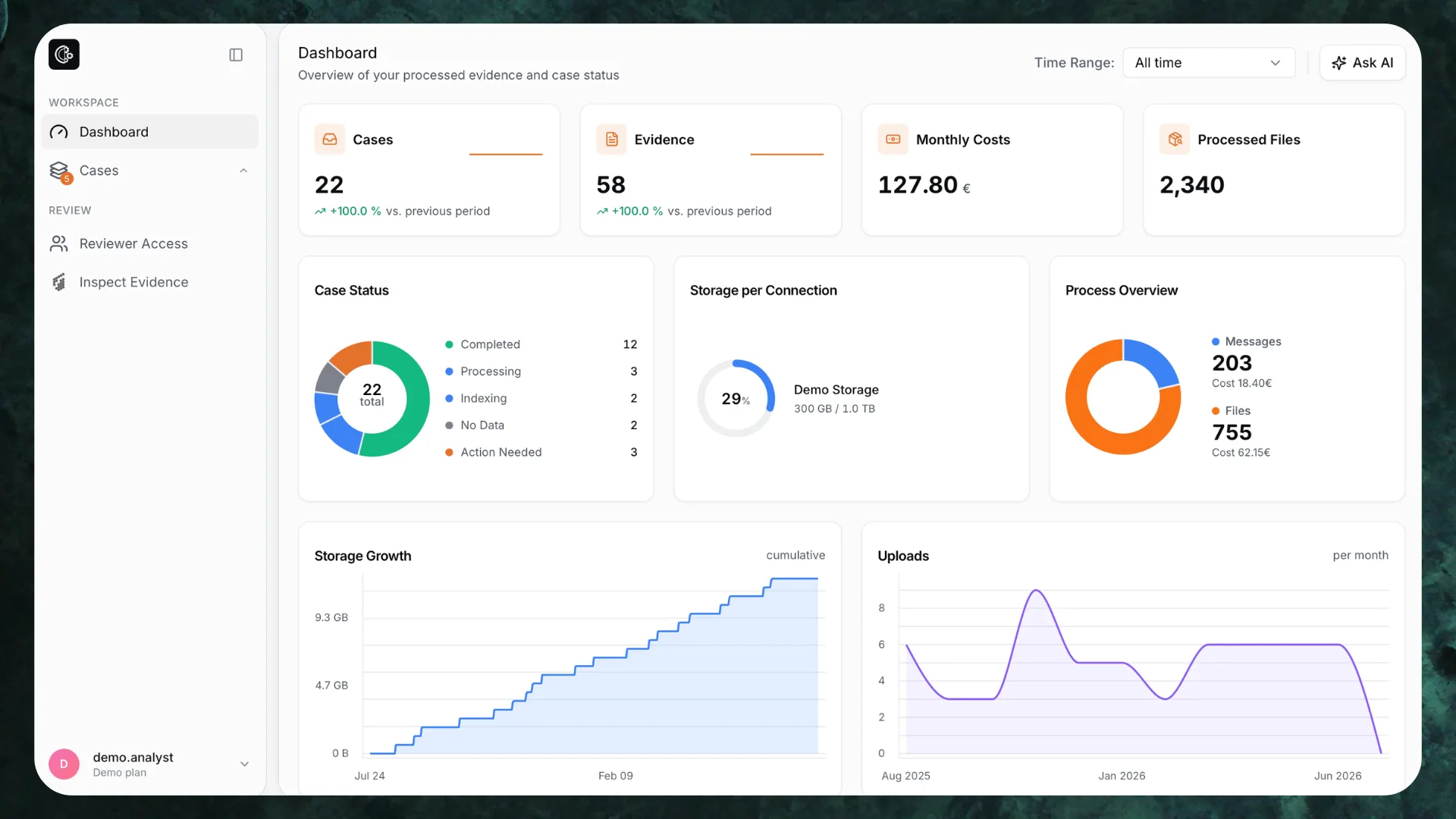Collapse the sidebar panel toggle icon
The height and width of the screenshot is (819, 1456).
tap(236, 55)
